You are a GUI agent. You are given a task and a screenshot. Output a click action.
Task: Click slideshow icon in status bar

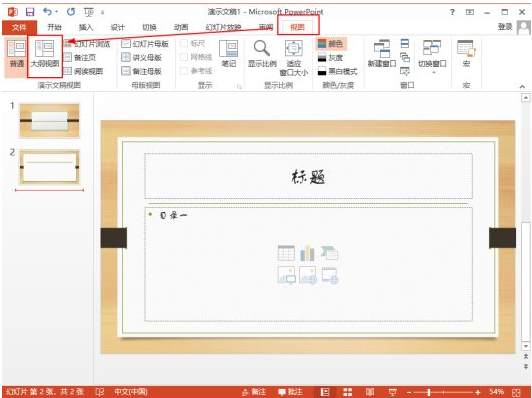point(393,392)
